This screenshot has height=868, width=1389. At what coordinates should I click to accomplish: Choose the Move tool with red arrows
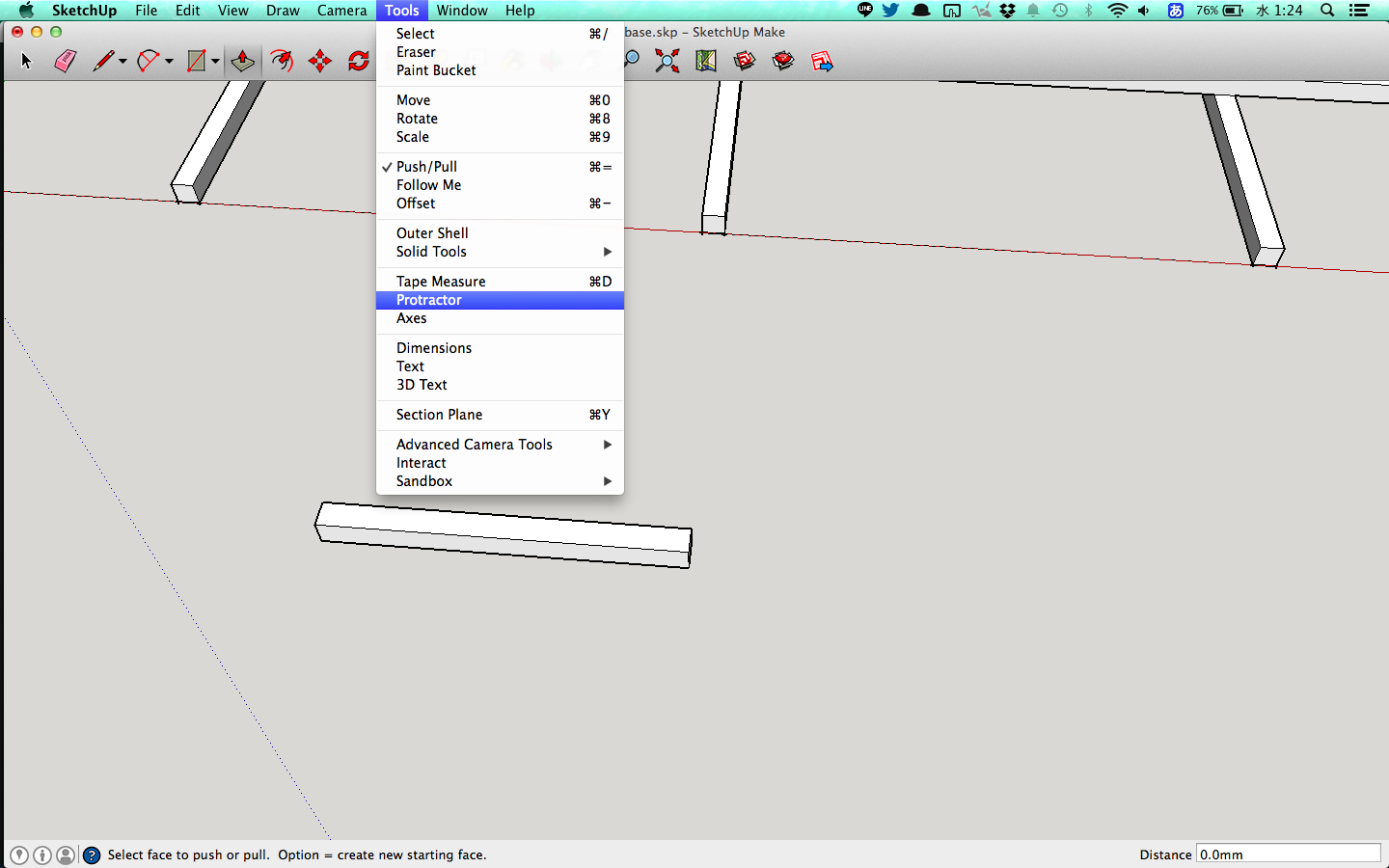(319, 62)
